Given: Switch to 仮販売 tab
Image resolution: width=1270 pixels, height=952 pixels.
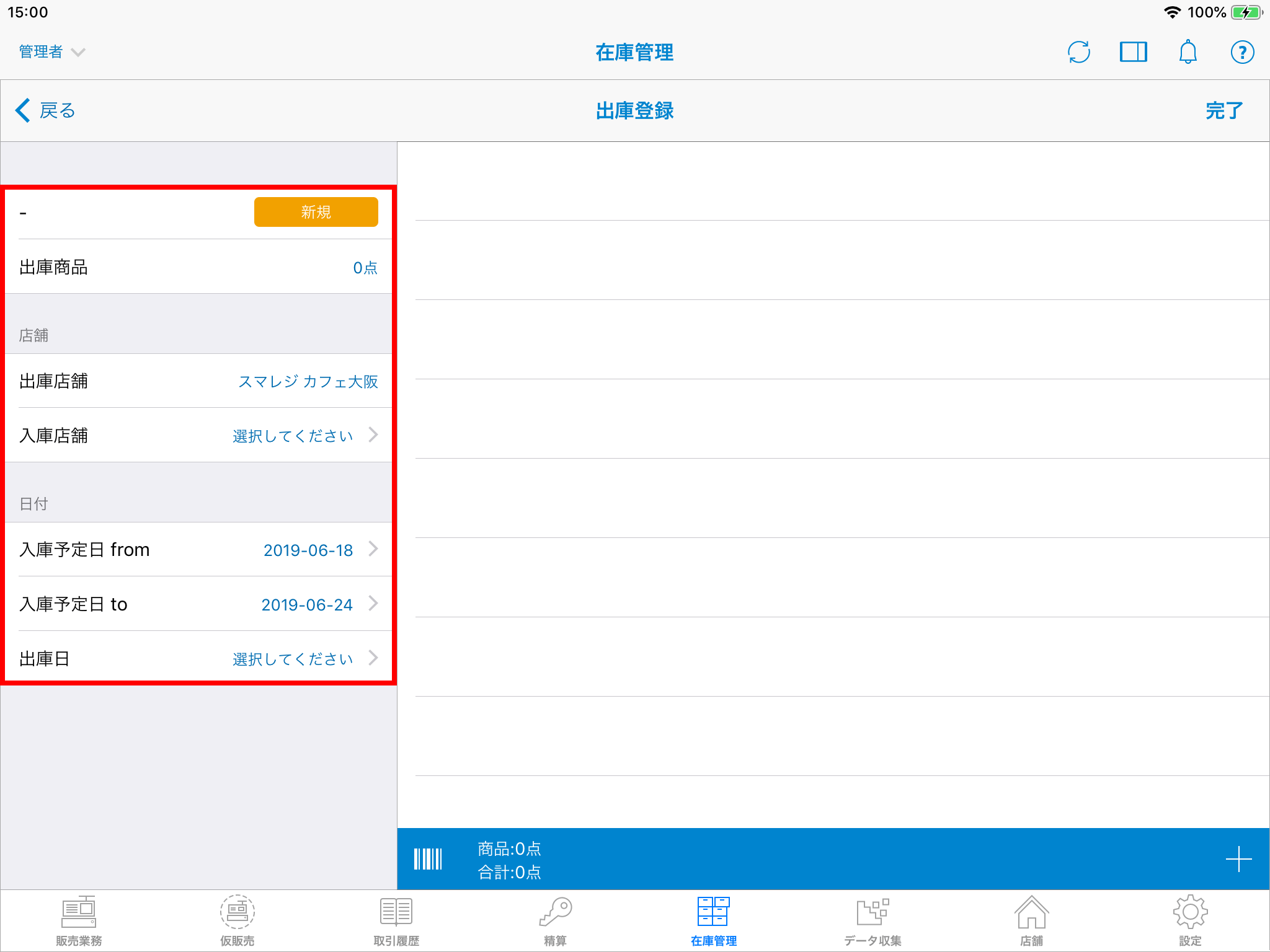Looking at the screenshot, I should [238, 921].
